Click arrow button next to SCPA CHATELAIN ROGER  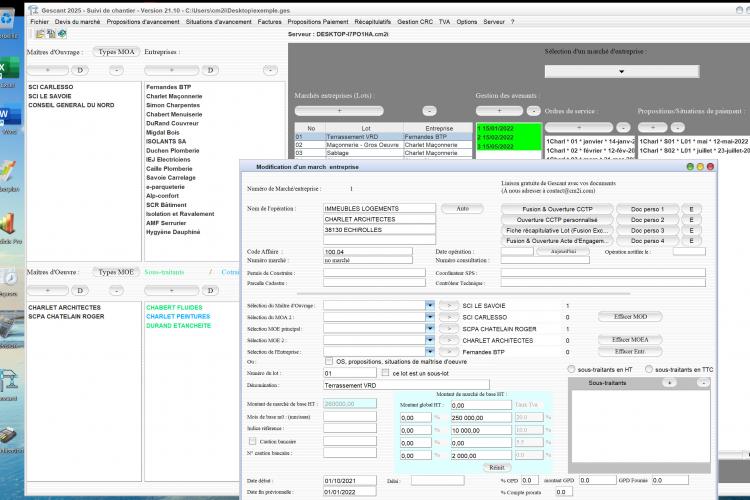(x=449, y=329)
